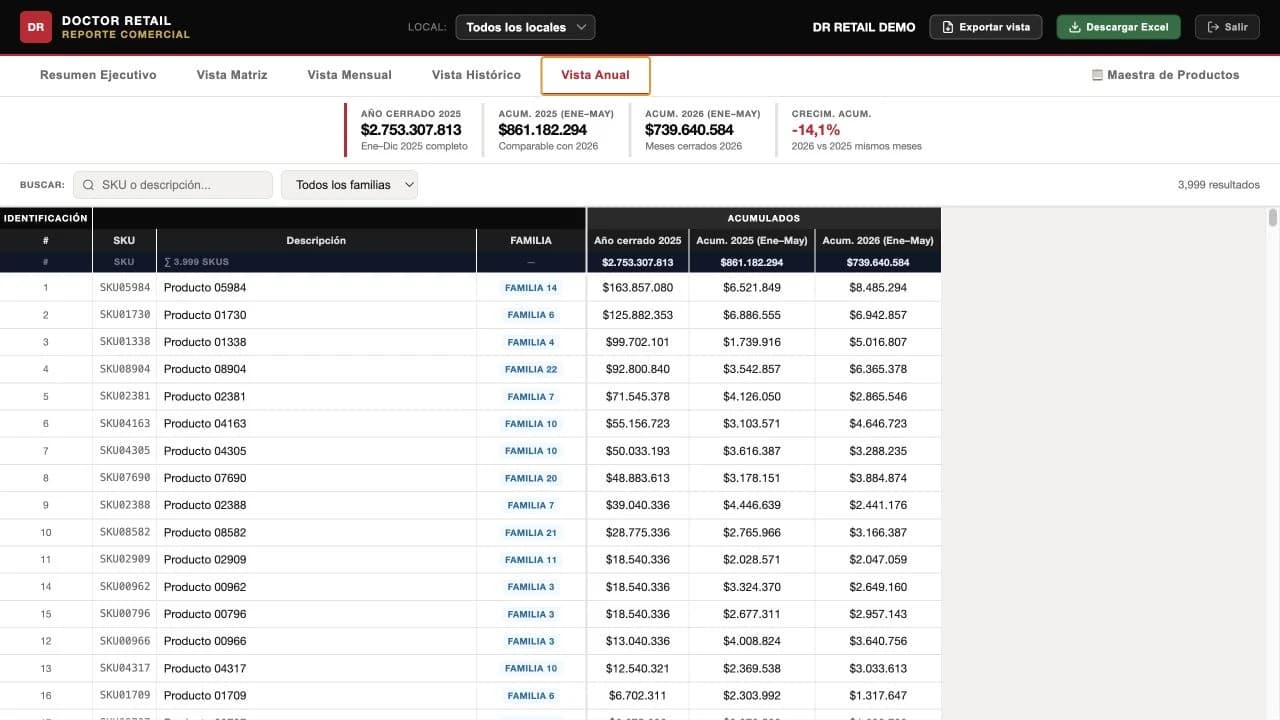Click the 3,999 resultados count

[x=1219, y=185]
